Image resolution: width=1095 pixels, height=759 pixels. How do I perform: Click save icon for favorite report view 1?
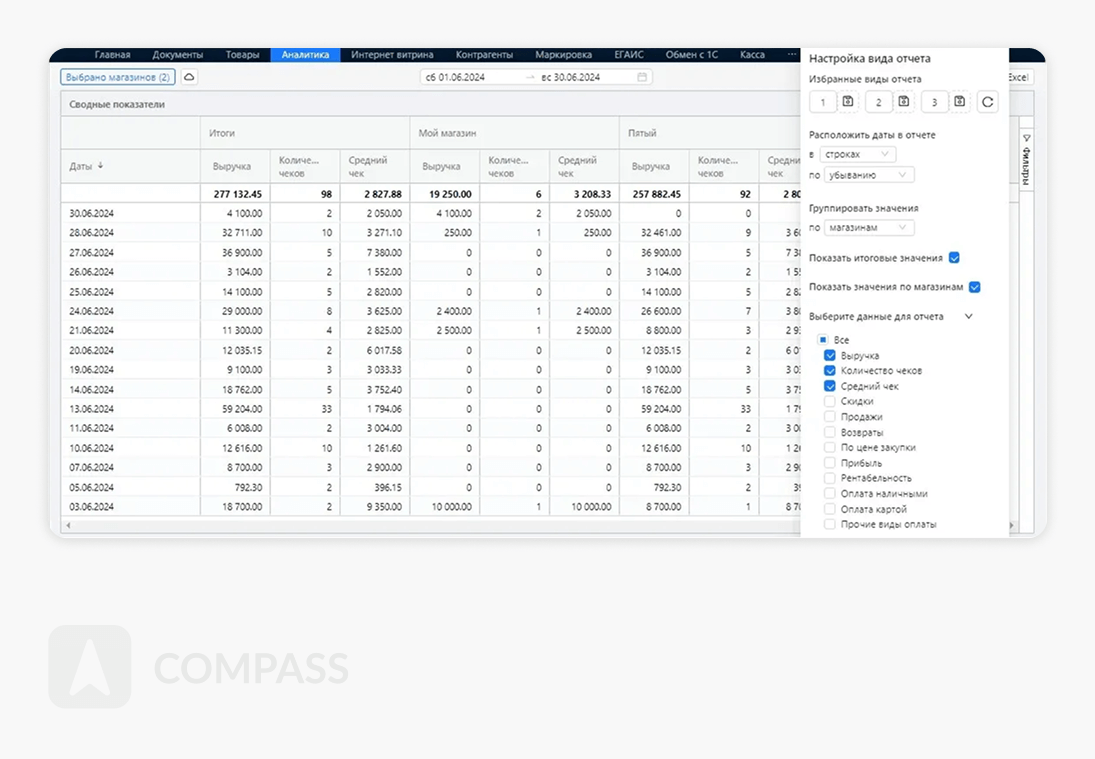pos(848,102)
